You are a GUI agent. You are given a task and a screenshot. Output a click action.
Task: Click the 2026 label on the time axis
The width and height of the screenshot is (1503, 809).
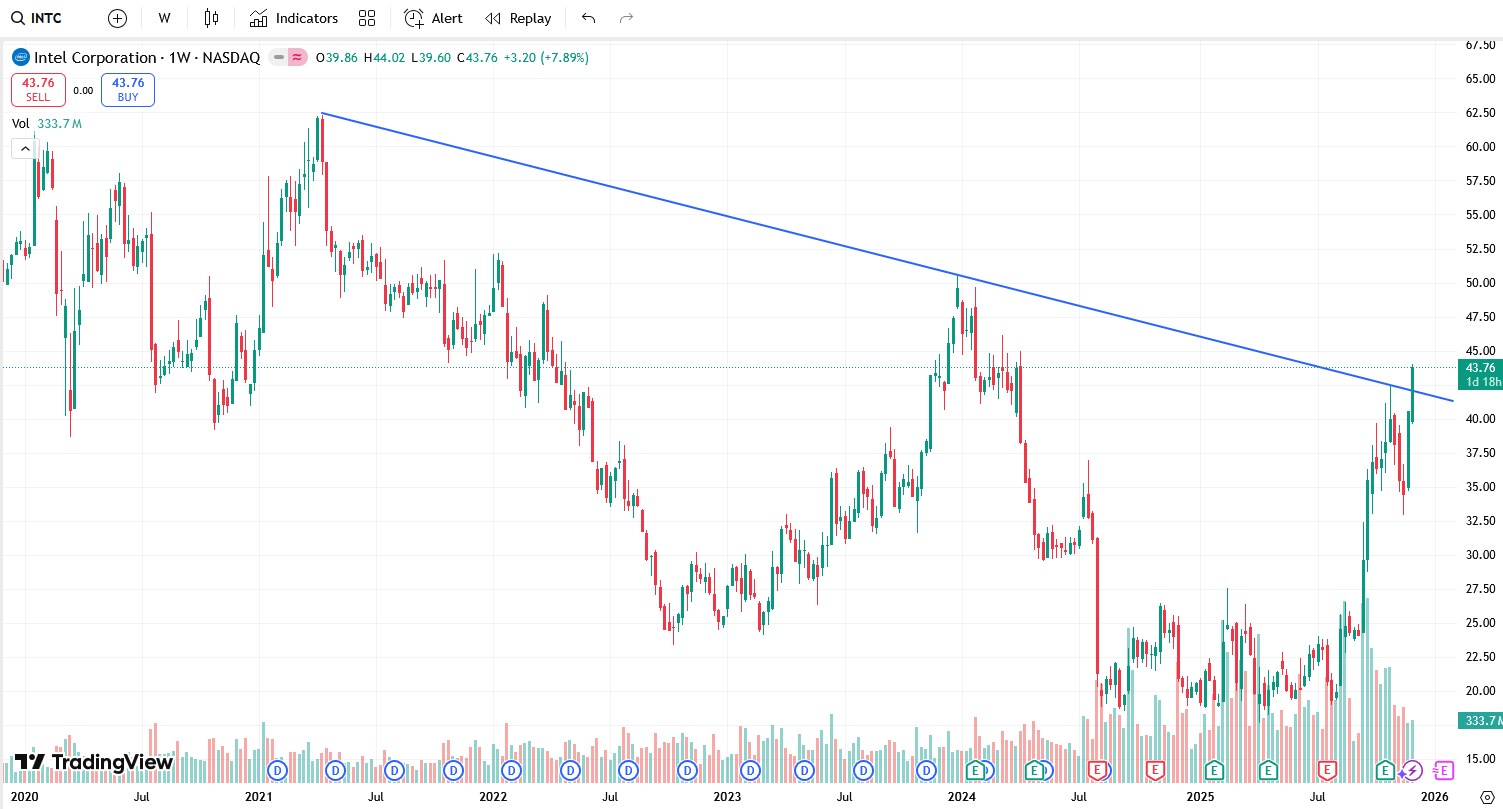pos(1435,797)
